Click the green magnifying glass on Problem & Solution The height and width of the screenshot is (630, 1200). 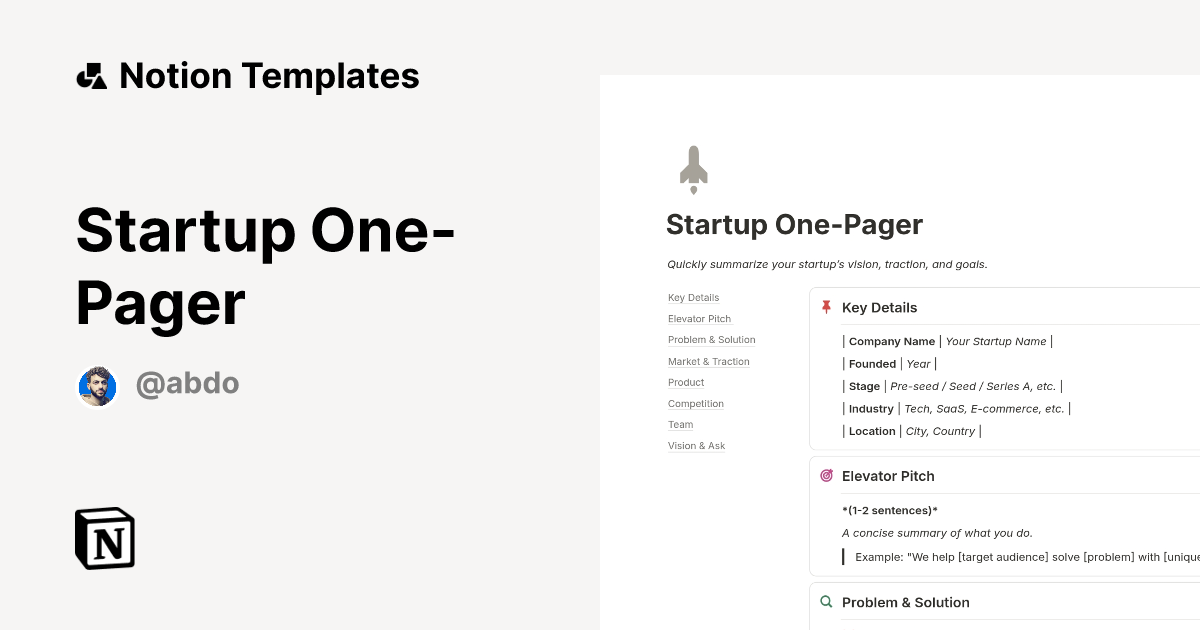(x=826, y=601)
